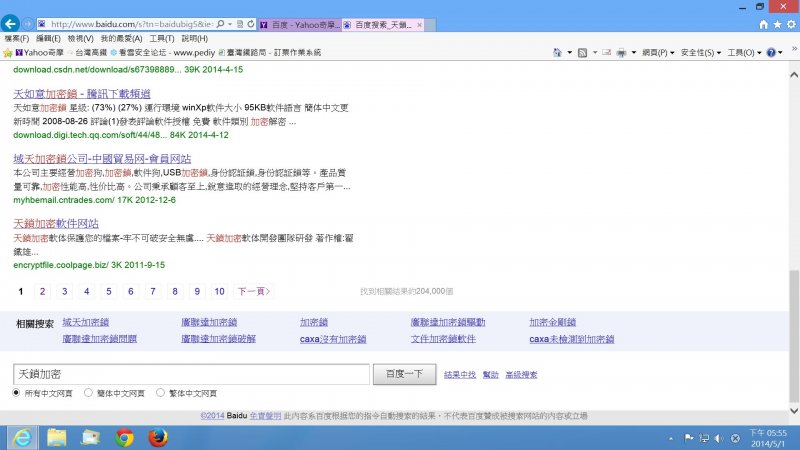
Task: Click the add-to-favorites bar star icon
Action: [7, 53]
